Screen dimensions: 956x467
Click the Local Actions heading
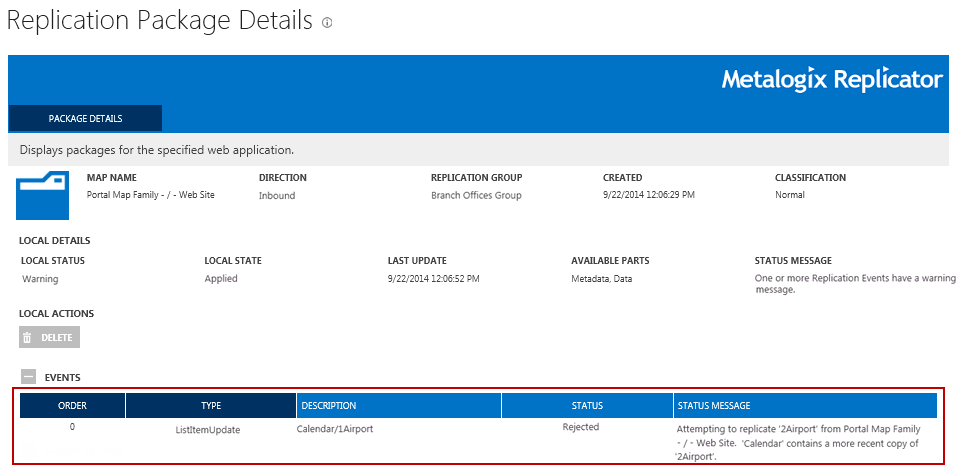tap(57, 313)
